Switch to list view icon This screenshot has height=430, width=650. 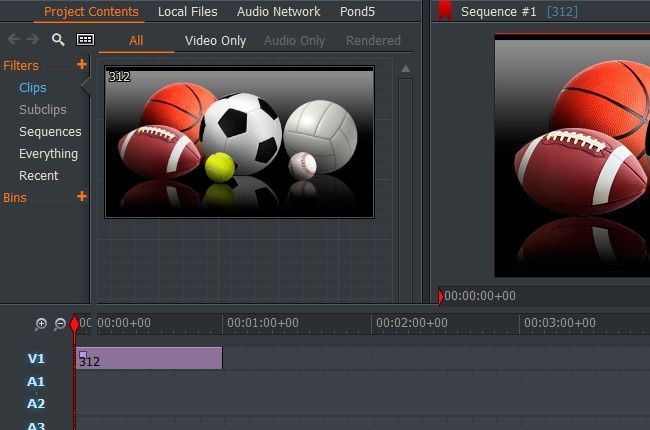pos(85,40)
